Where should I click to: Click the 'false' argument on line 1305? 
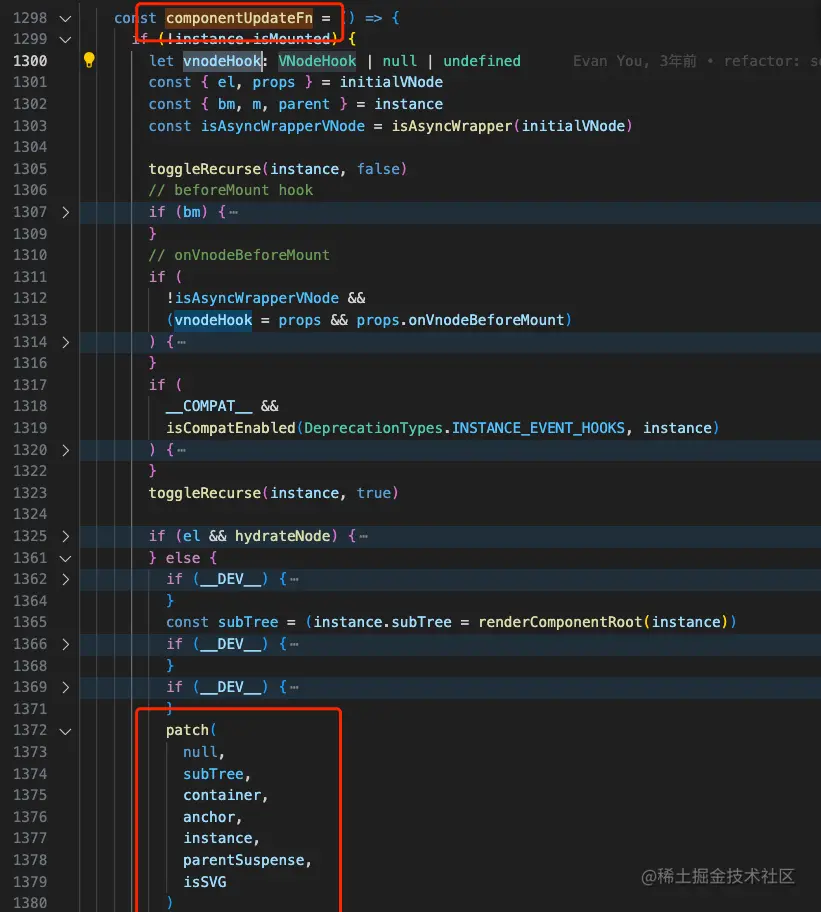379,169
